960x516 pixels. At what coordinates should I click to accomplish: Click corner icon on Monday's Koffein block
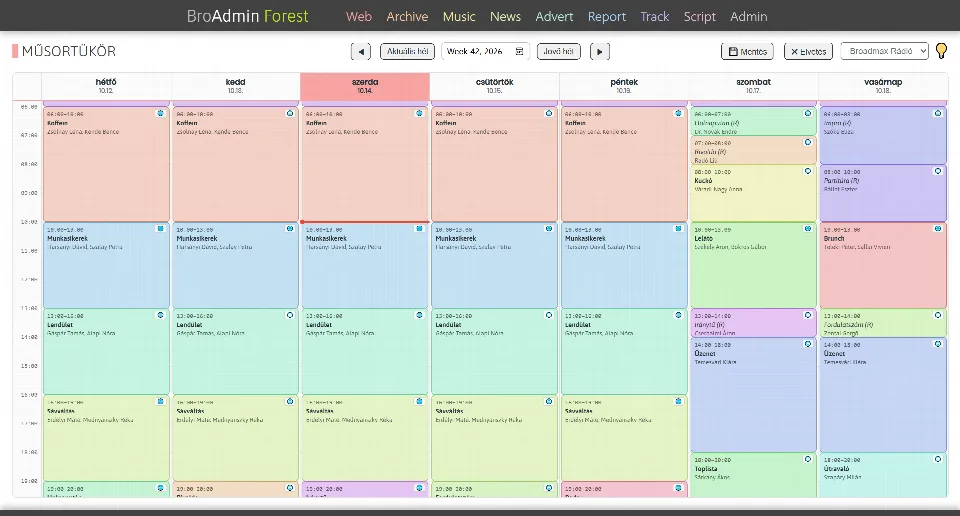point(160,113)
